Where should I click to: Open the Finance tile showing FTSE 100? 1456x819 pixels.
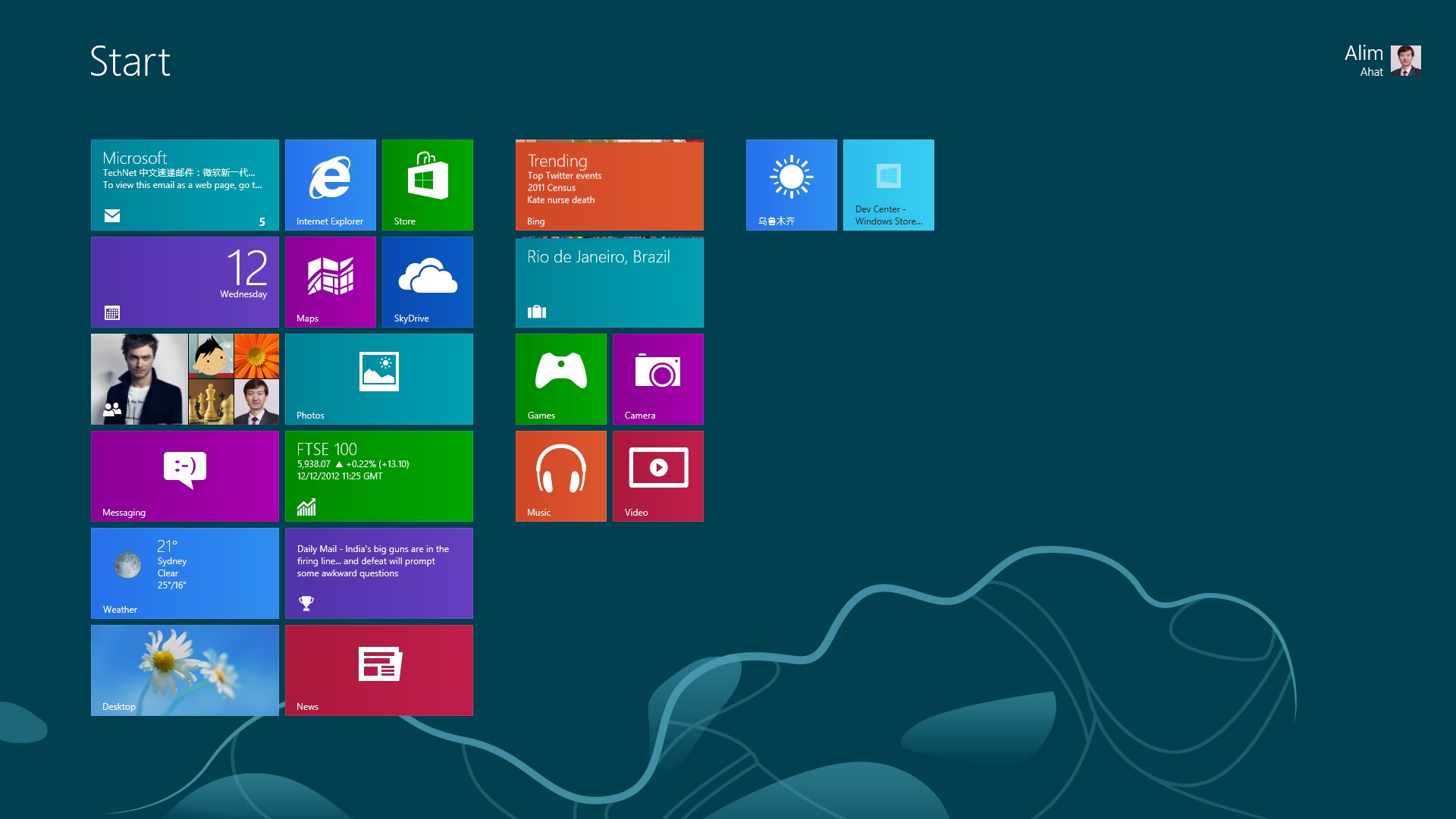379,476
